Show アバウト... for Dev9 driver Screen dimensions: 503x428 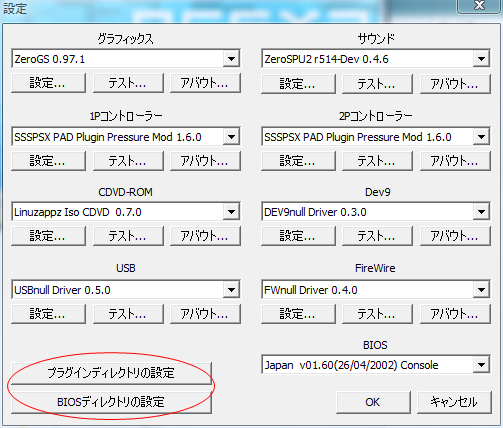coord(455,236)
